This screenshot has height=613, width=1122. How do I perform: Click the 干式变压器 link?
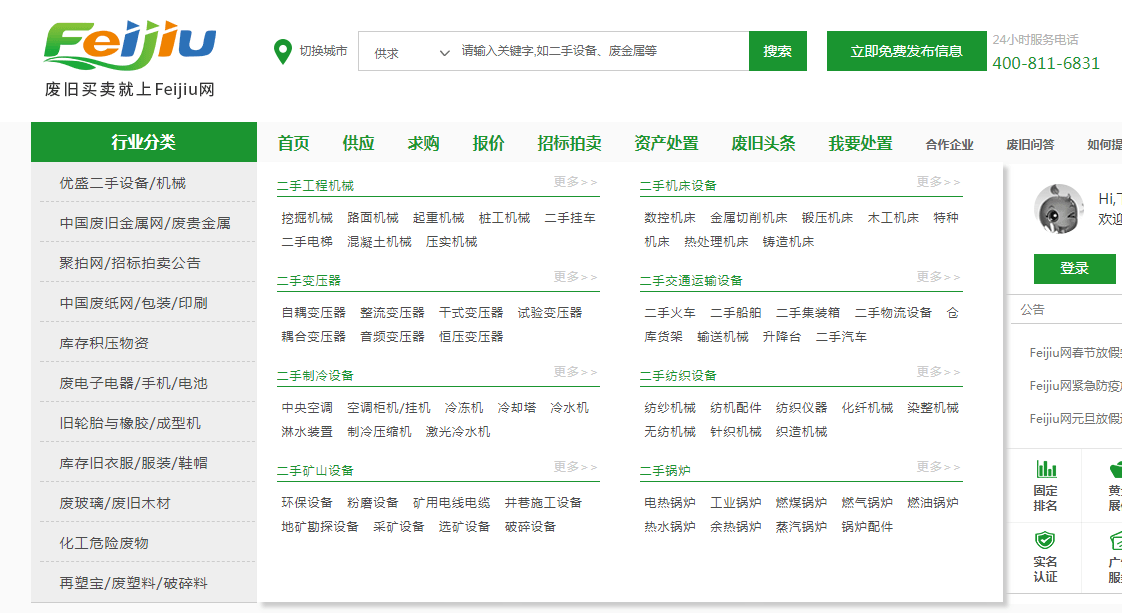coord(471,313)
